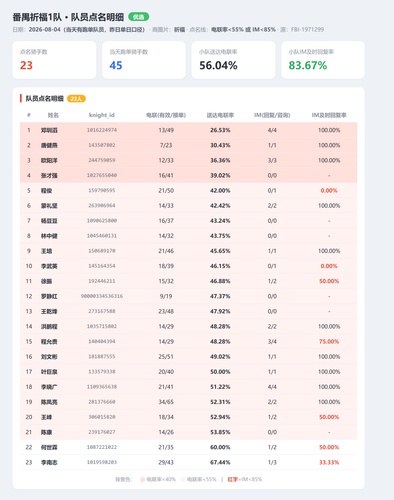Click the 42.42% contact rate cell
The image size is (394, 500).
[220, 206]
